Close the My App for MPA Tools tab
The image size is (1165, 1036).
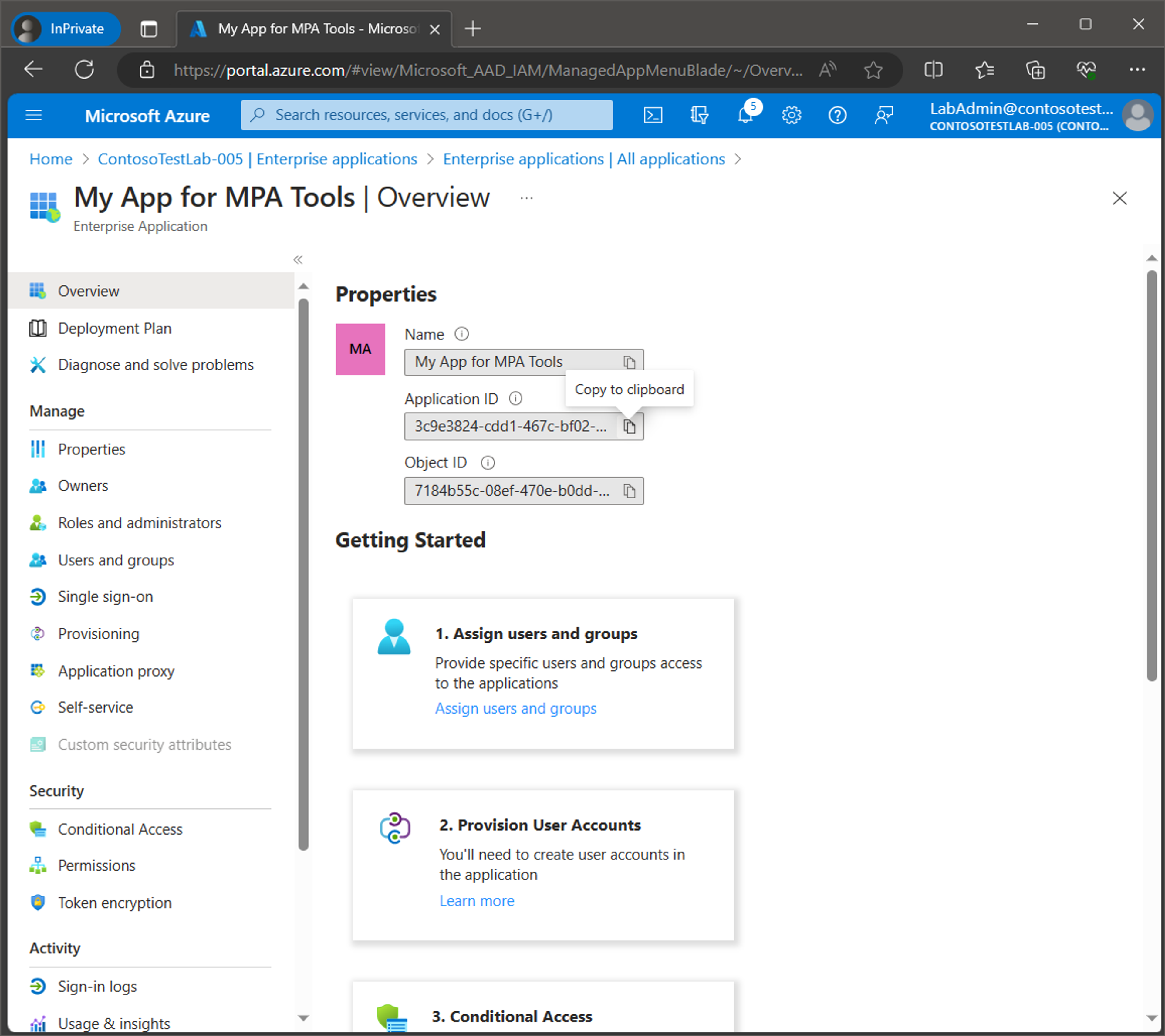pyautogui.click(x=434, y=29)
